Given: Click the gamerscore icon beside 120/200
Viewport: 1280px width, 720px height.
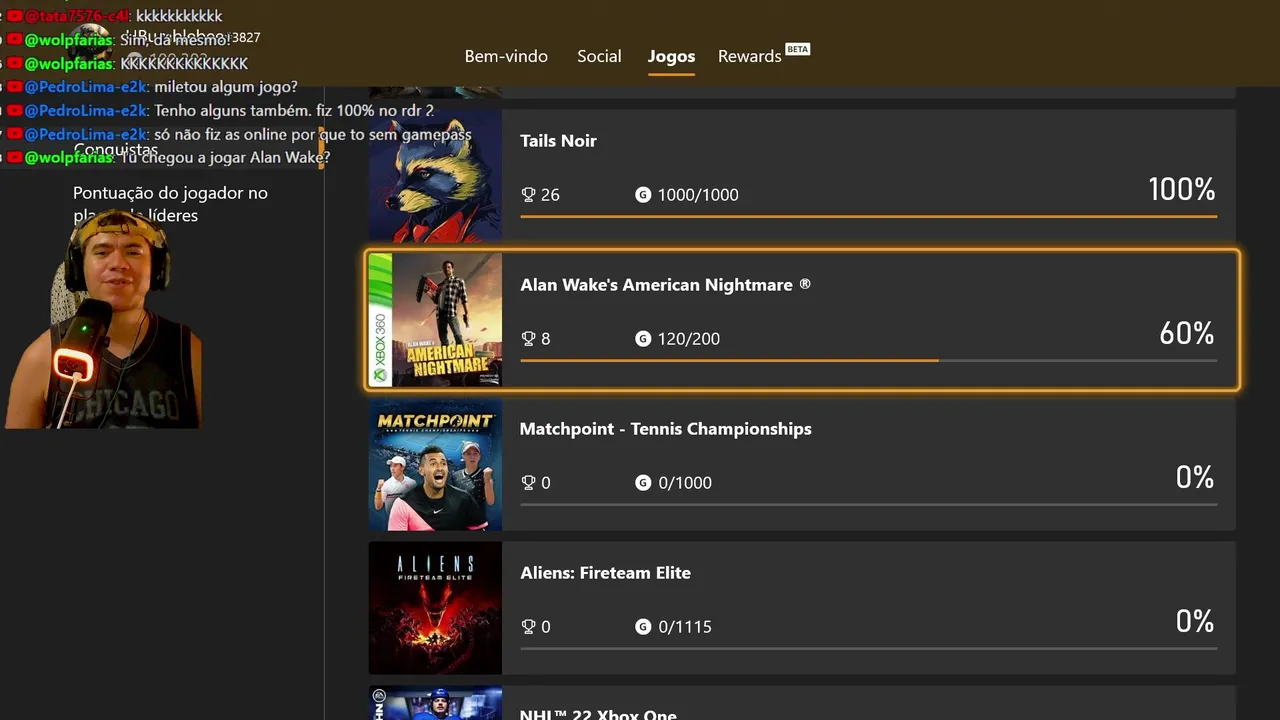Looking at the screenshot, I should pyautogui.click(x=643, y=339).
